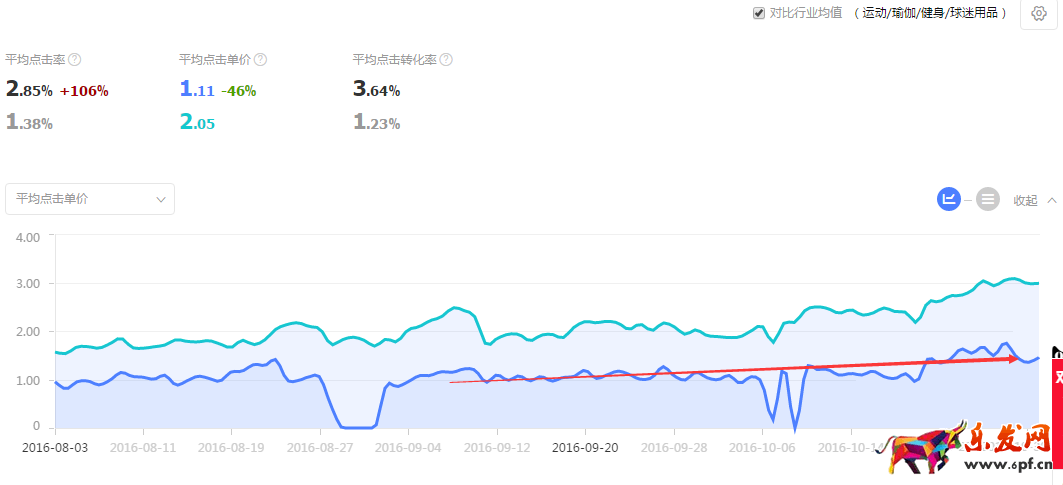Click the 收起 collapse link
The width and height of the screenshot is (1063, 485).
pos(1025,200)
